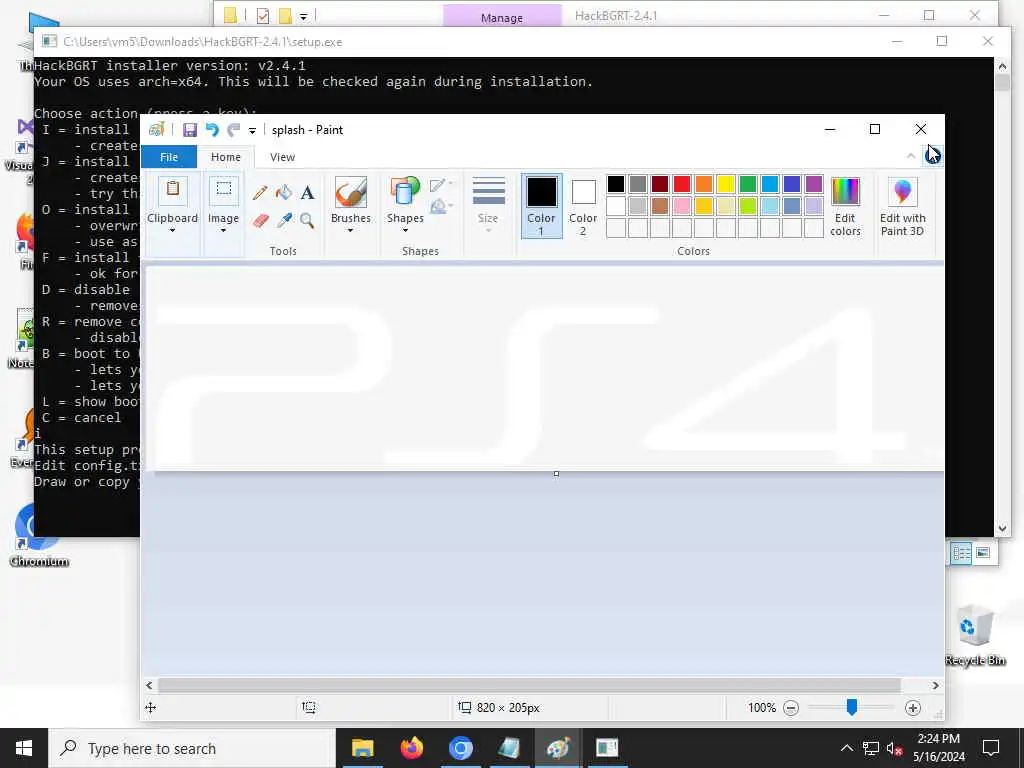Screen dimensions: 1024x768
Task: Click the Manage tab in Explorer window
Action: [502, 17]
